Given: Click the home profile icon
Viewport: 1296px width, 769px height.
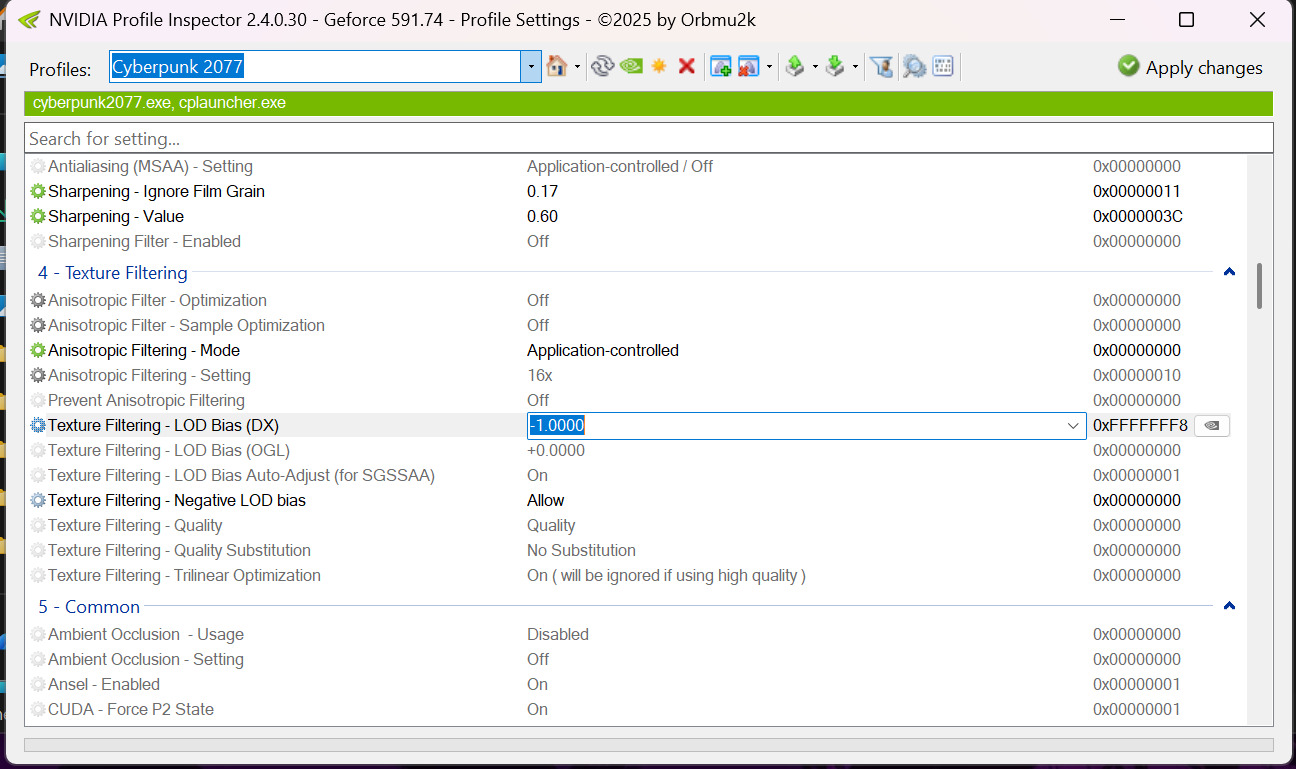Looking at the screenshot, I should point(556,67).
